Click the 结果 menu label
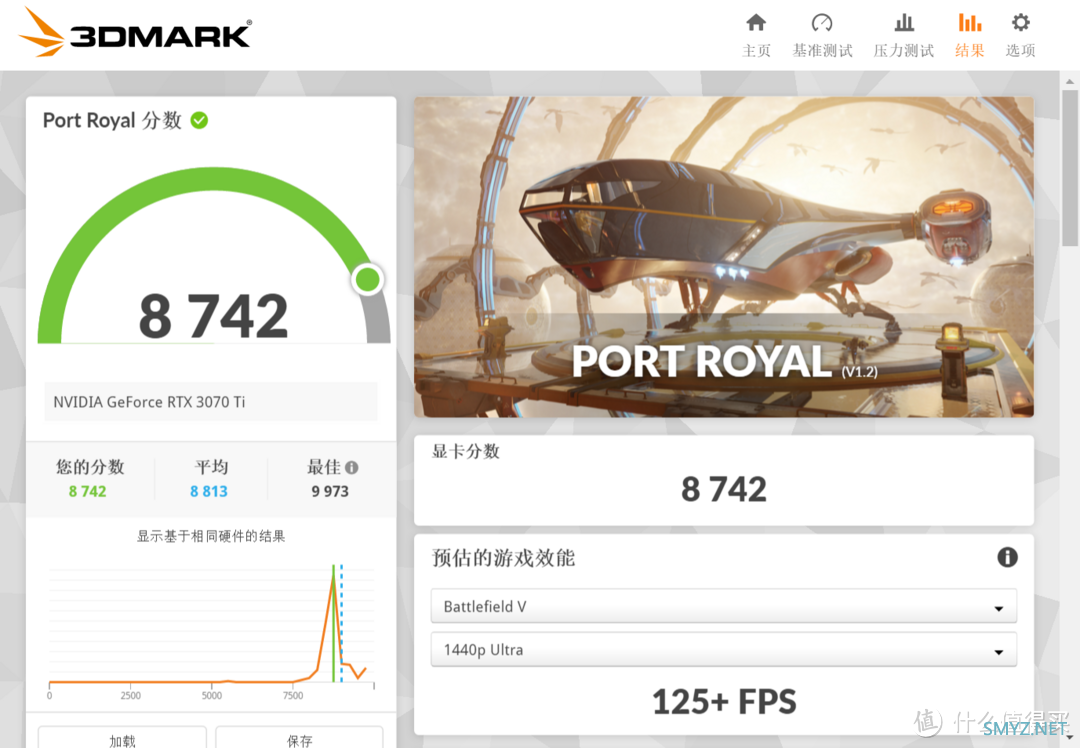This screenshot has width=1080, height=748. tap(970, 50)
